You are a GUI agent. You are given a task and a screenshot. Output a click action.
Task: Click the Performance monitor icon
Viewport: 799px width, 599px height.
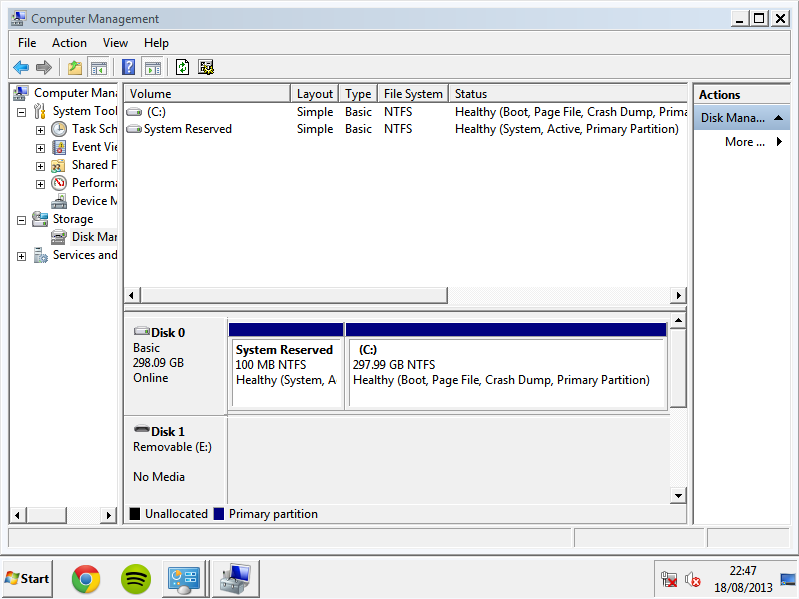(x=59, y=183)
